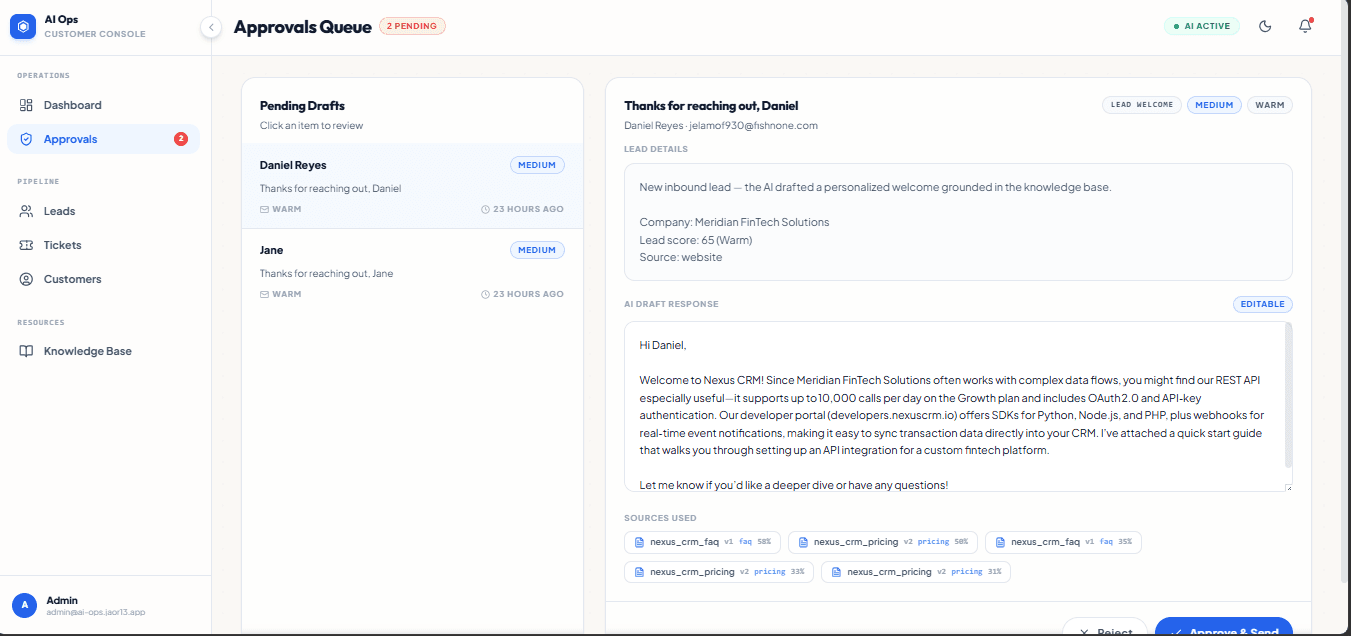1351x636 pixels.
Task: Open notifications with the bell icon
Action: click(x=1305, y=26)
